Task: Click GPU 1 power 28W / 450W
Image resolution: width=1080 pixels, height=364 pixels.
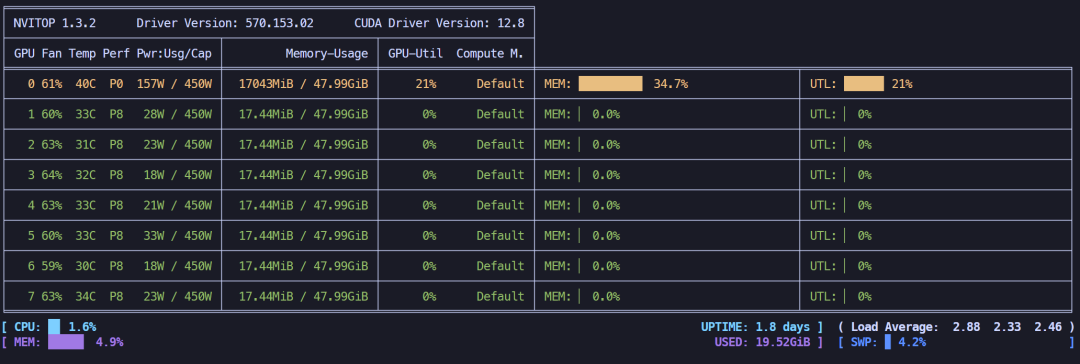Action: (178, 114)
